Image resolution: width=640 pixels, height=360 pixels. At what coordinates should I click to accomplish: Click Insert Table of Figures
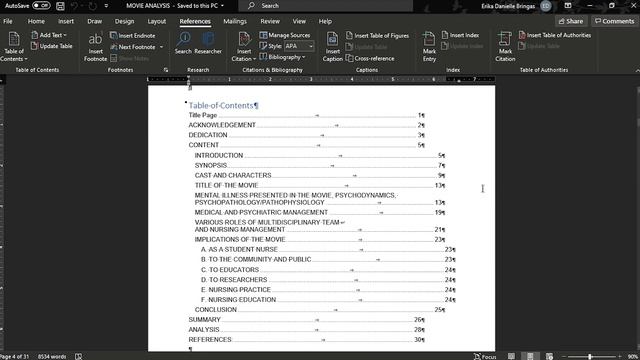point(377,36)
